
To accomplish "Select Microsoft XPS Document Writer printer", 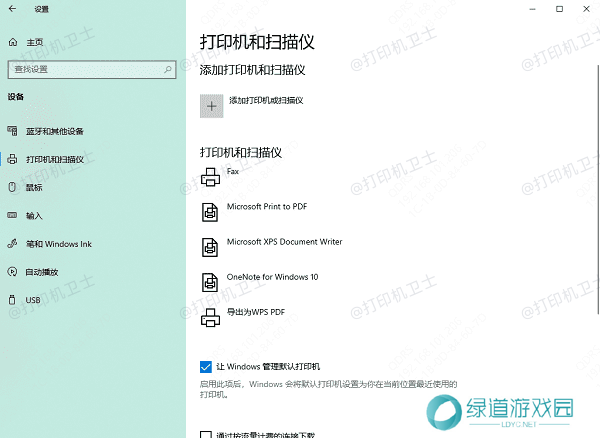I will (210, 246).
